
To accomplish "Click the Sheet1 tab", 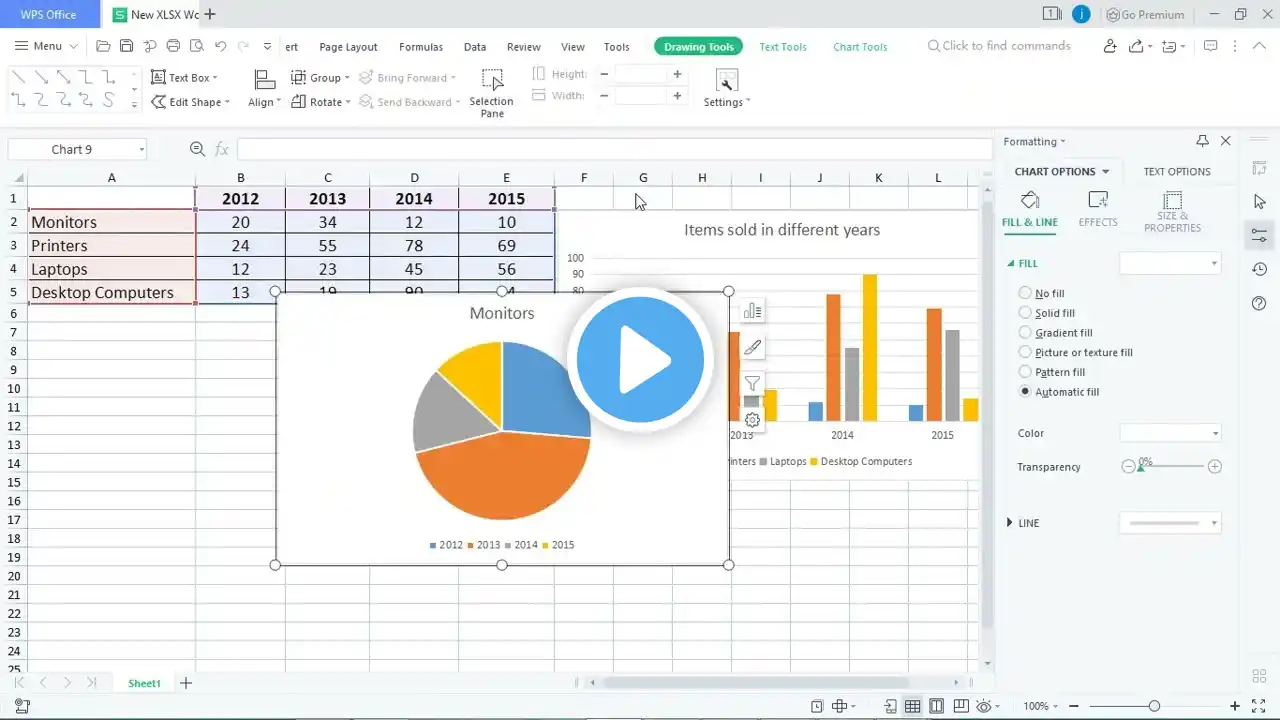I will [144, 683].
